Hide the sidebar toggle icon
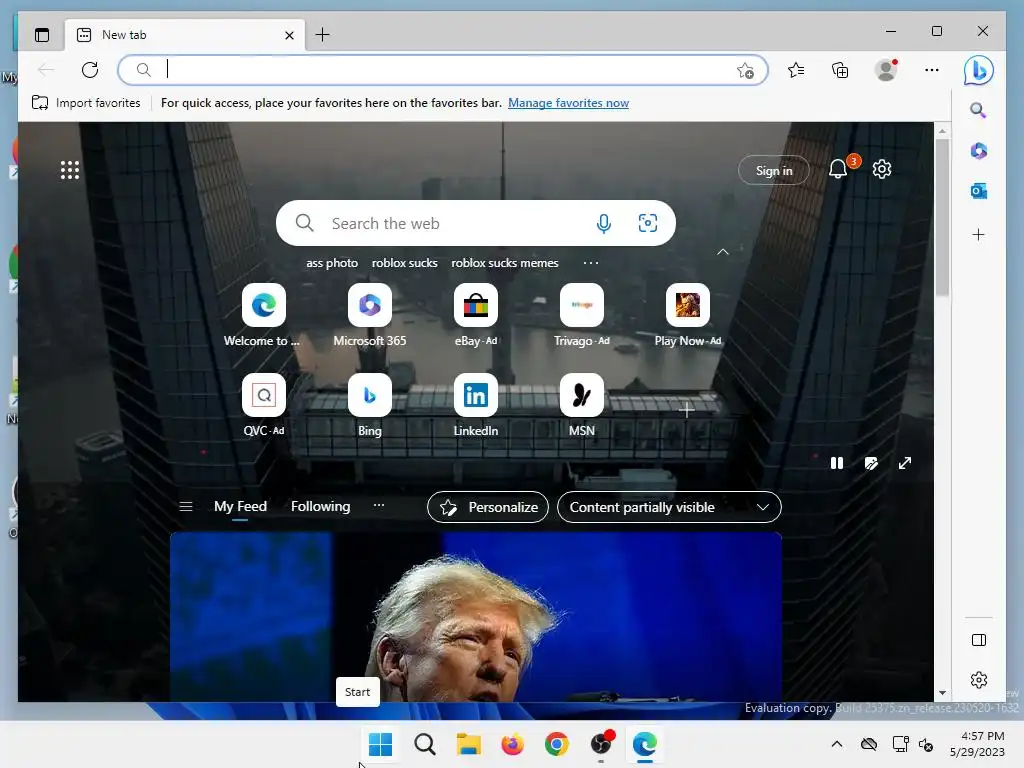This screenshot has height=768, width=1024. click(979, 640)
